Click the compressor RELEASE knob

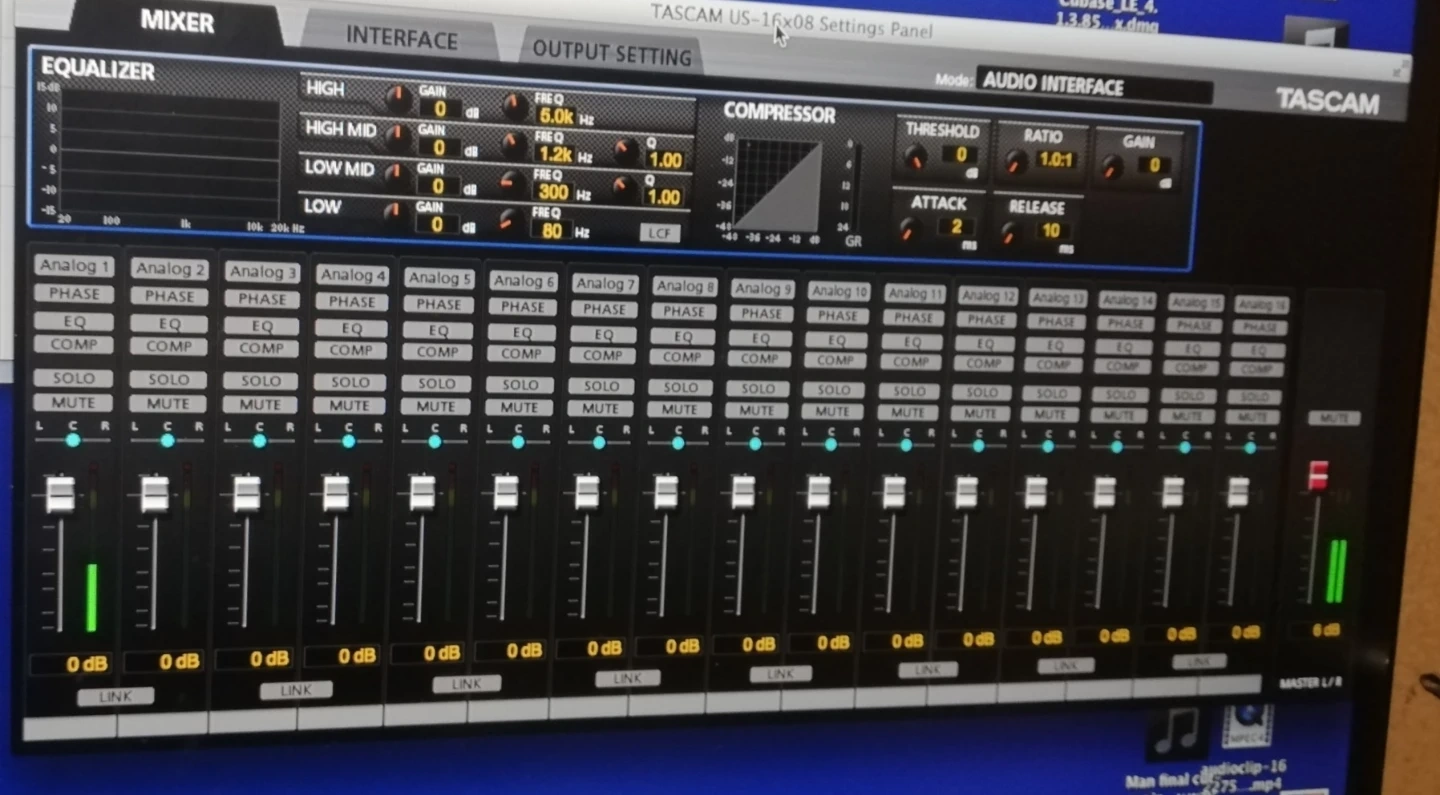(1011, 233)
